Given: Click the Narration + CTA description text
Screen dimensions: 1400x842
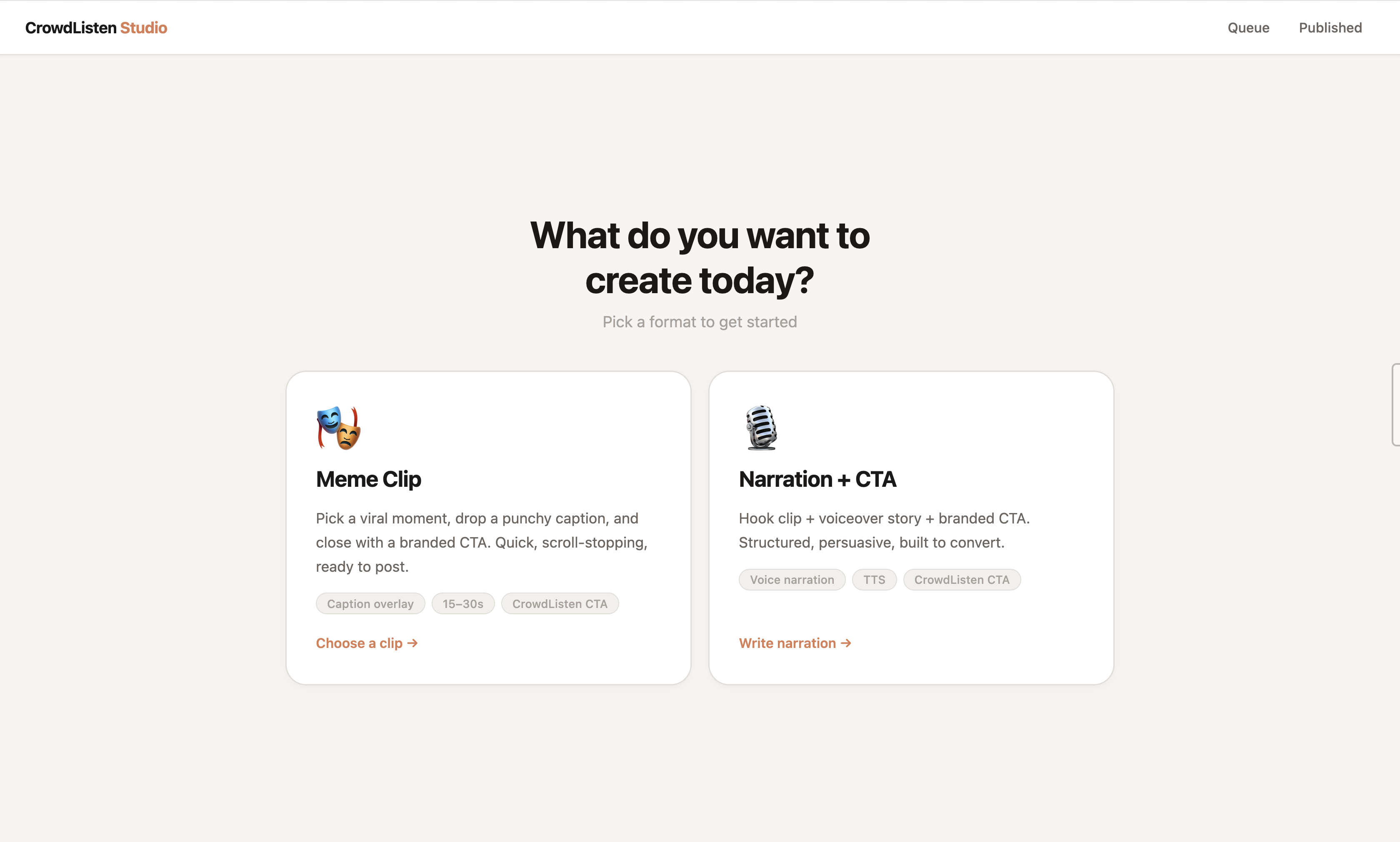Looking at the screenshot, I should (883, 531).
